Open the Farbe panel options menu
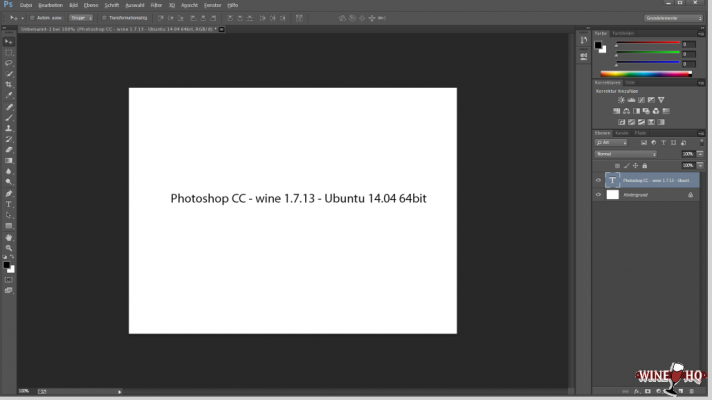The width and height of the screenshot is (712, 400). [x=701, y=34]
